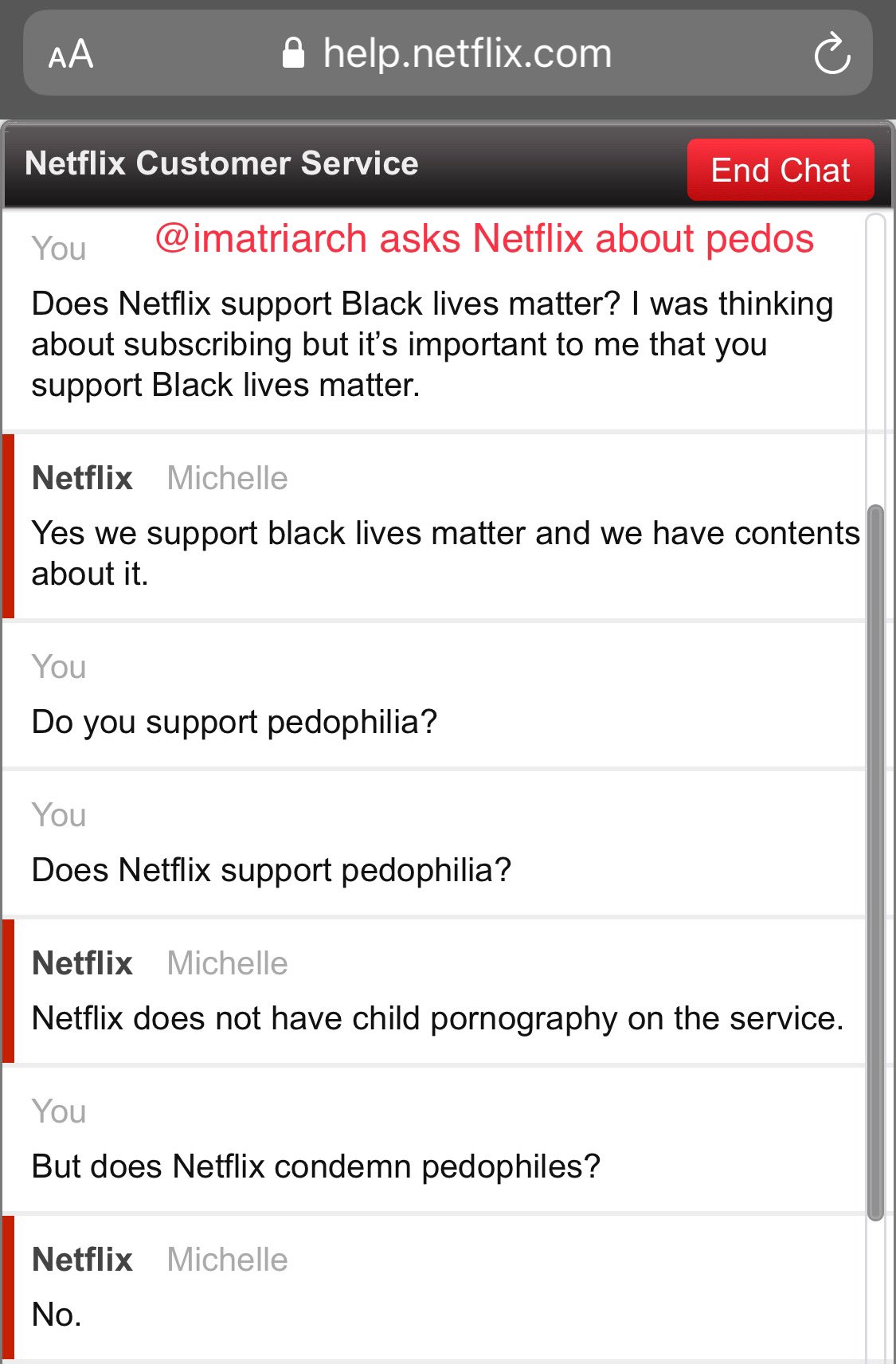
Task: Tap the @imatriarch red caption text
Action: tap(484, 239)
